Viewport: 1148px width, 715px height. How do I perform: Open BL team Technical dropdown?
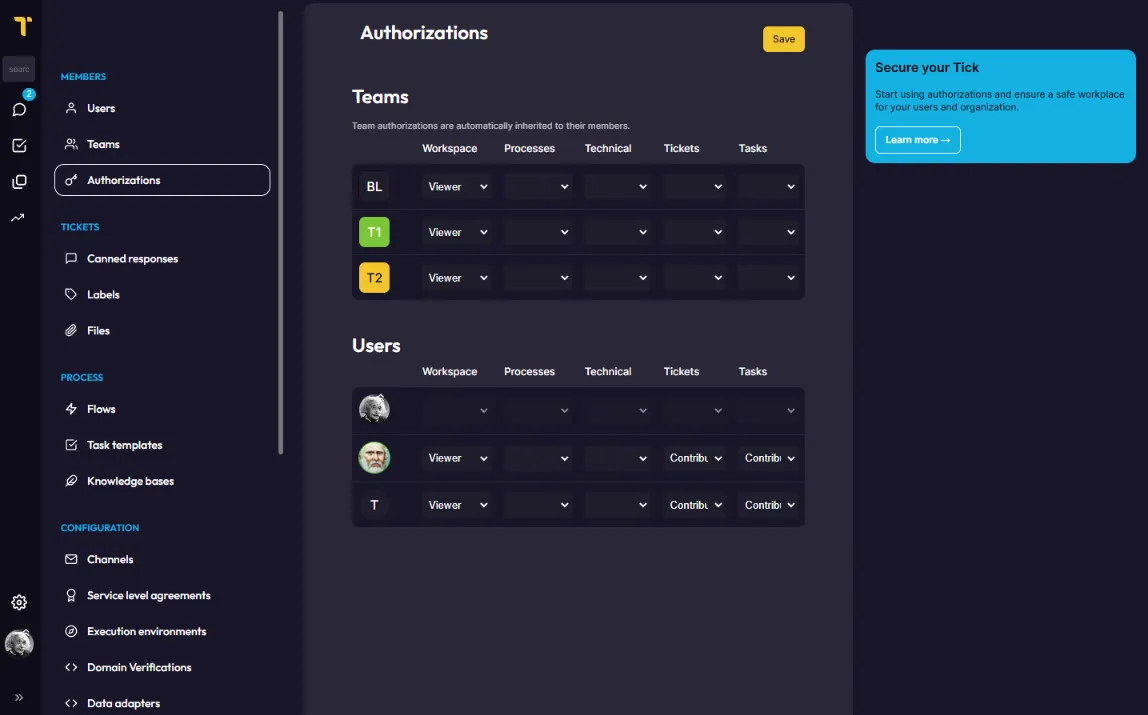tap(616, 187)
